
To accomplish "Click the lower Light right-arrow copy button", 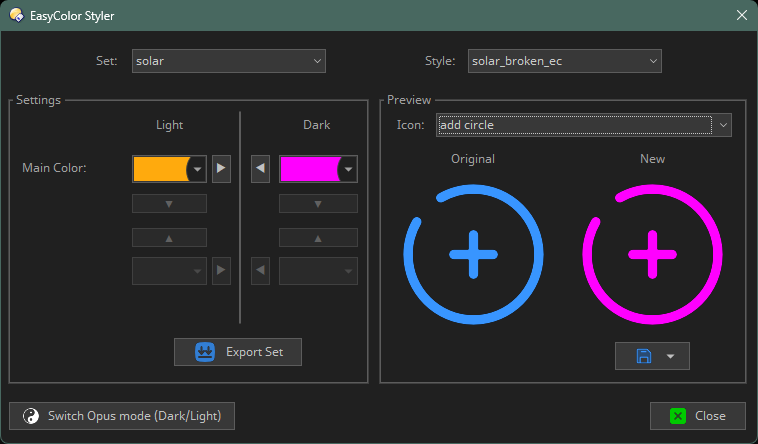I will click(x=221, y=271).
